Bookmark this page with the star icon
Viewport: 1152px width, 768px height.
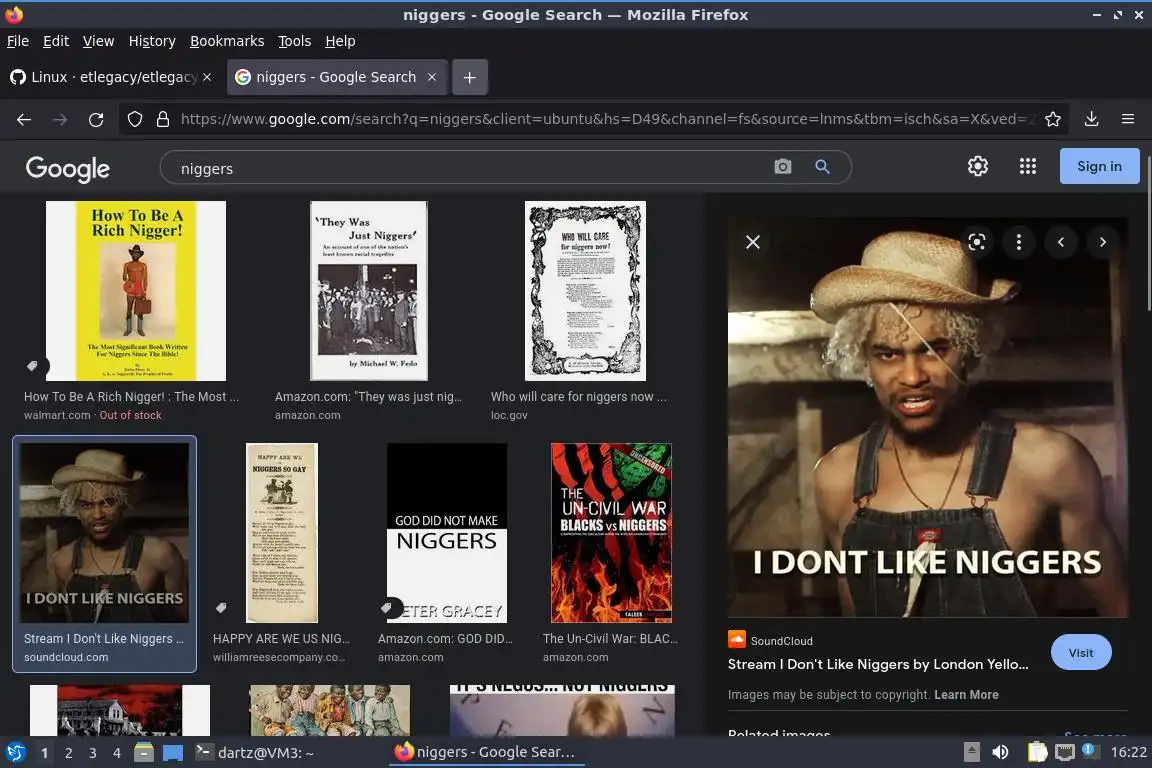[x=1053, y=119]
